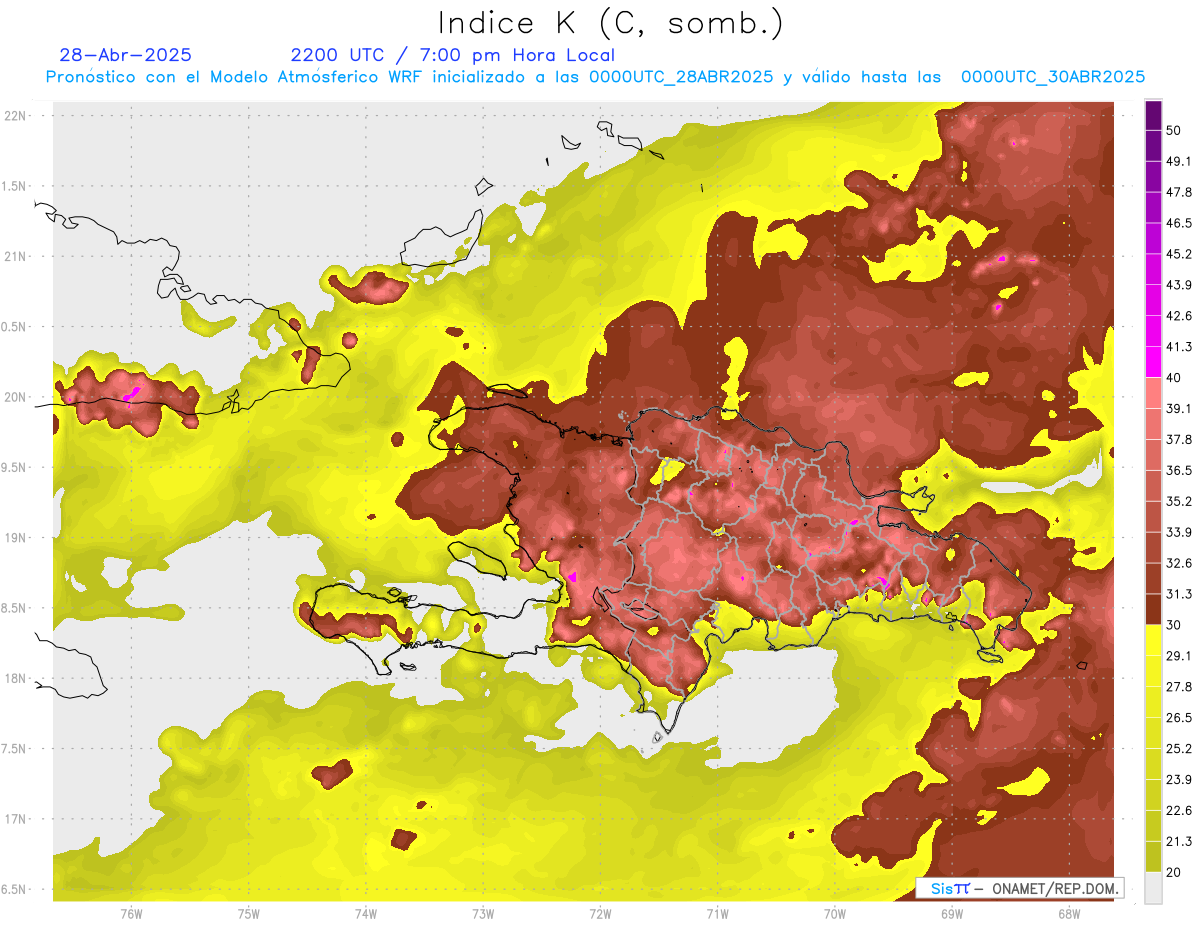Click the dark purple top segment of color bar

(1153, 116)
